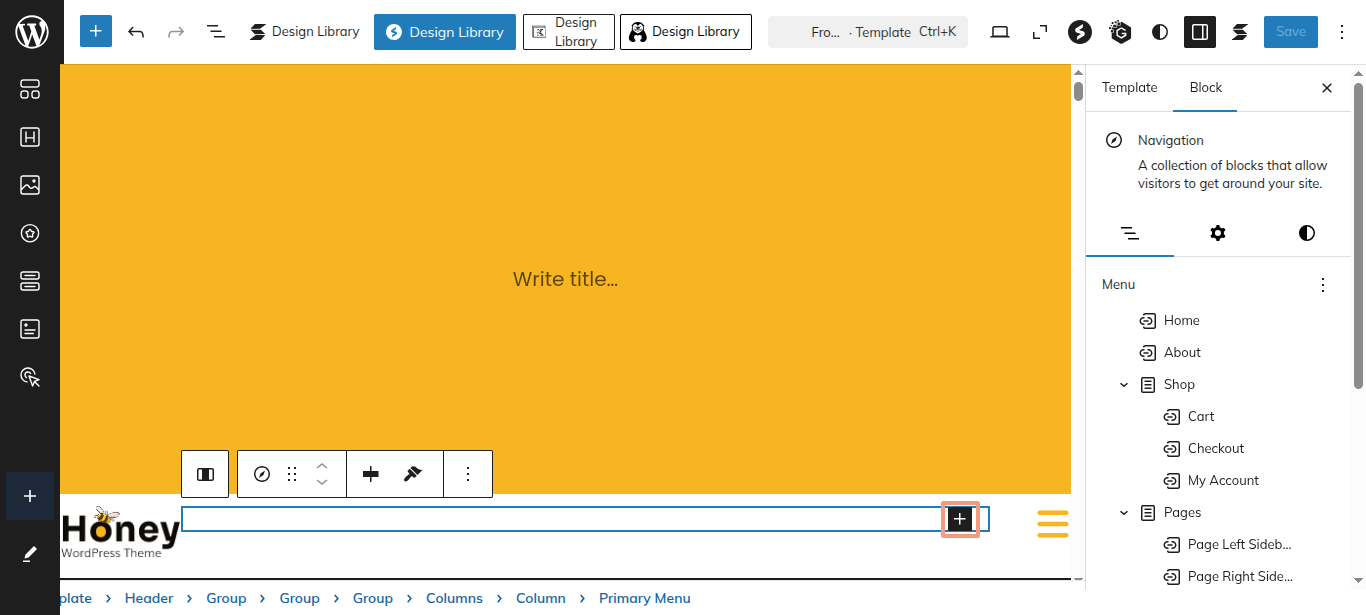Select Columns in the breadcrumb

pyautogui.click(x=454, y=598)
